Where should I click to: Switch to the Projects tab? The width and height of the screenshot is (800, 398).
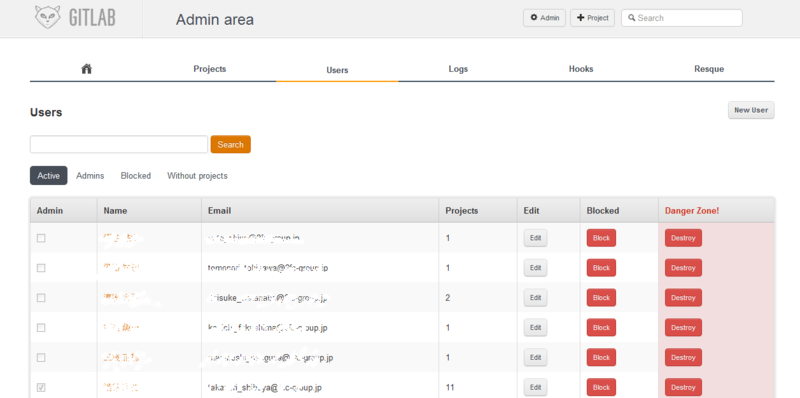point(210,69)
